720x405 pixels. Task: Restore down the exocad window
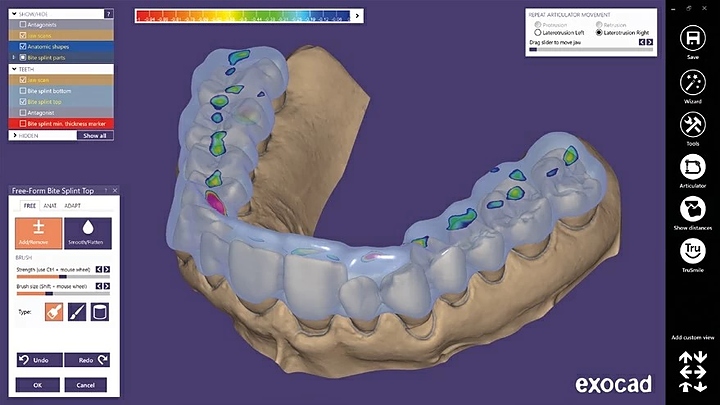coord(689,8)
